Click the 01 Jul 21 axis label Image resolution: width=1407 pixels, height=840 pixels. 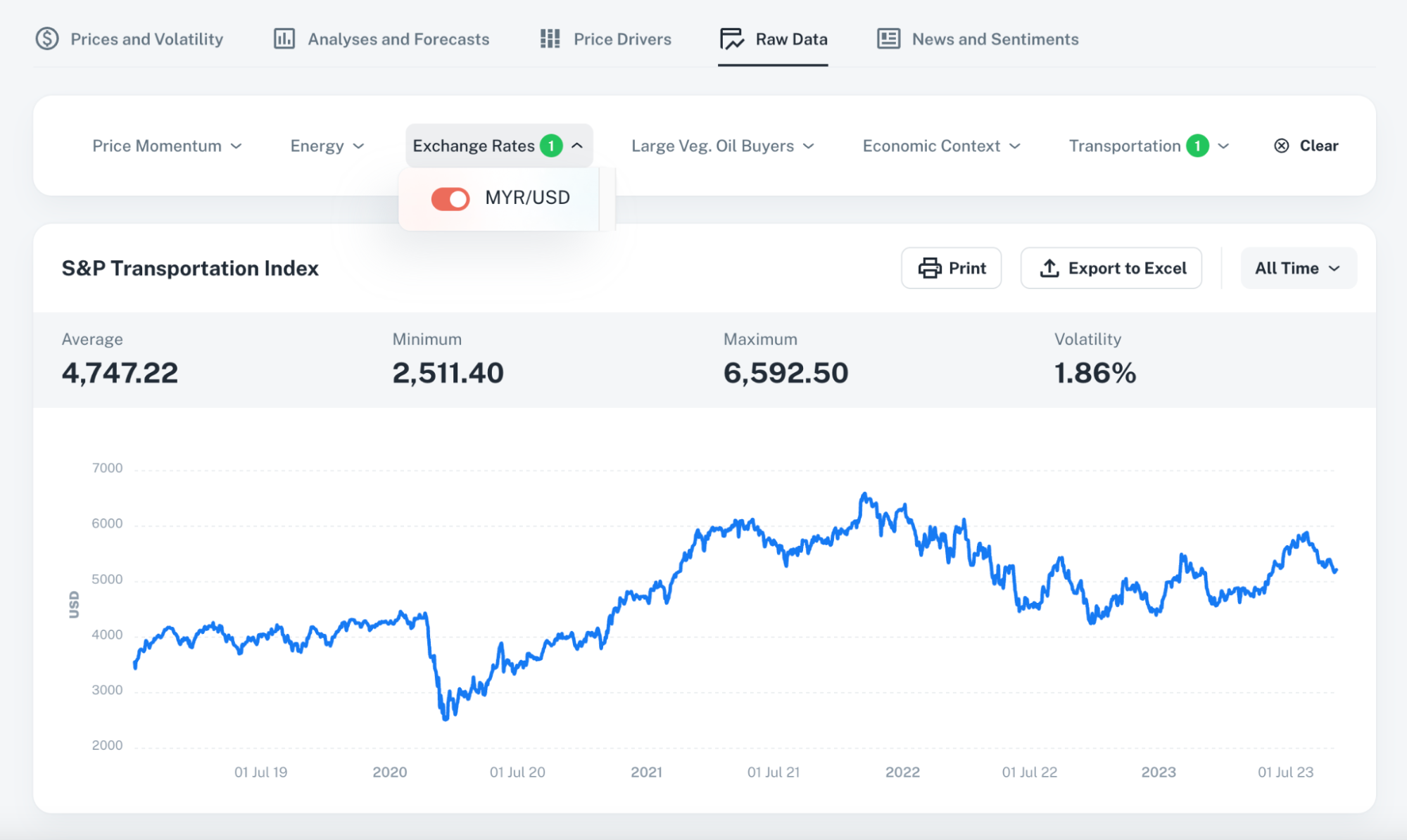(774, 772)
